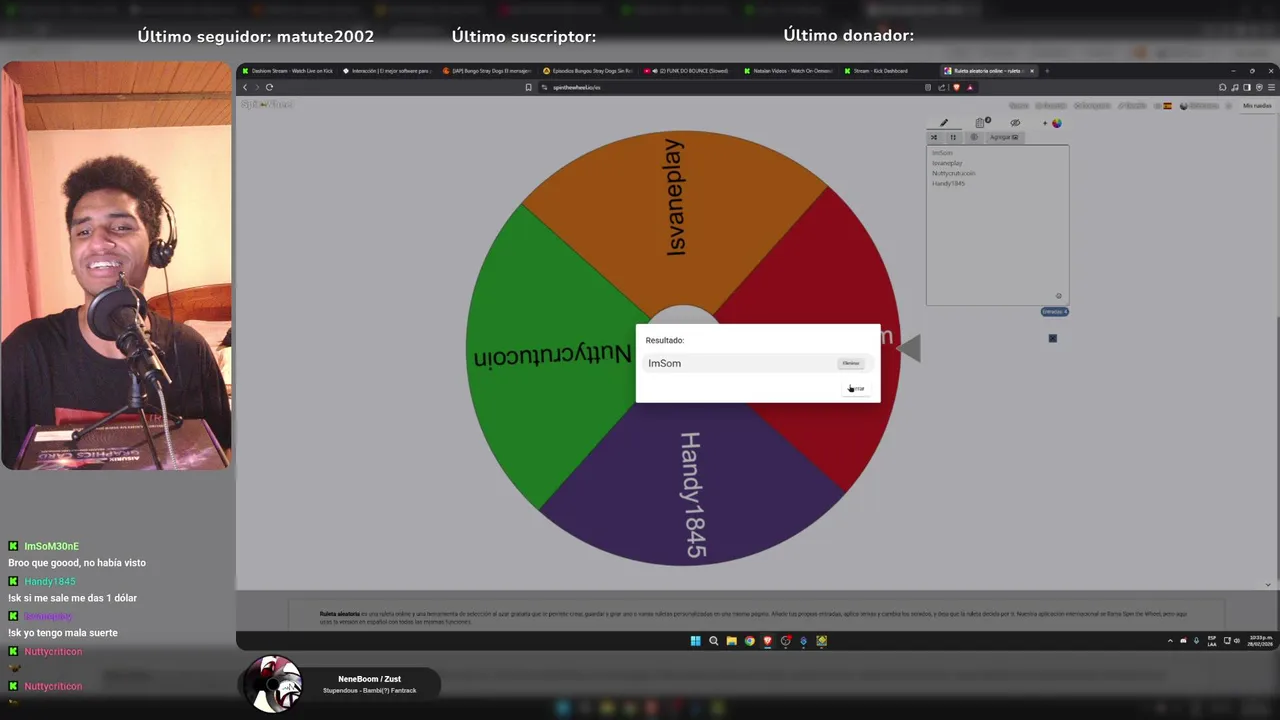Click the ImSom result text
The height and width of the screenshot is (720, 1280).
(664, 363)
